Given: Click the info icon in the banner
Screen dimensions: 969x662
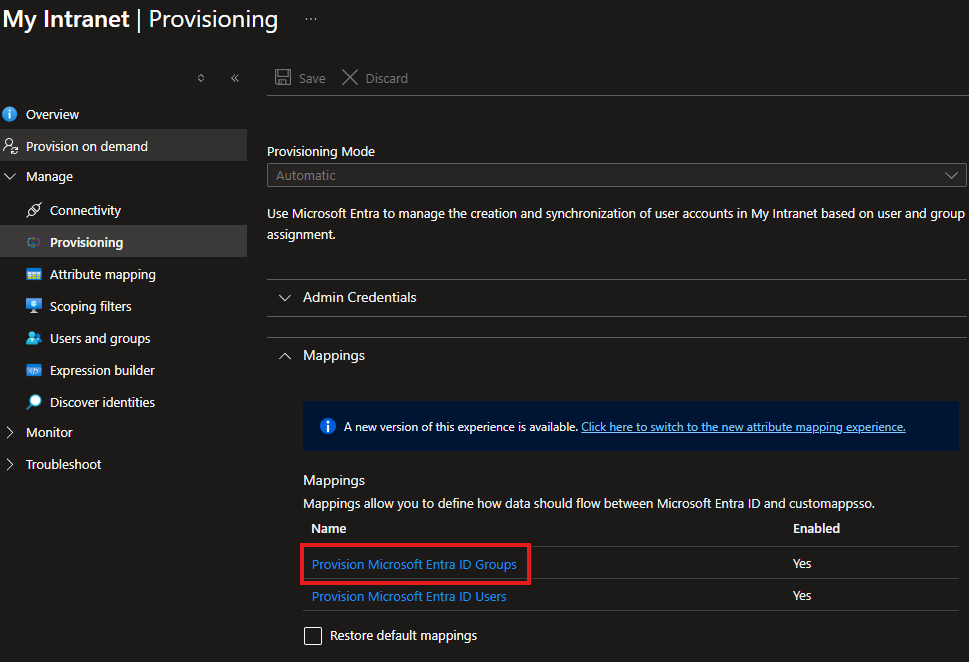Looking at the screenshot, I should point(328,426).
